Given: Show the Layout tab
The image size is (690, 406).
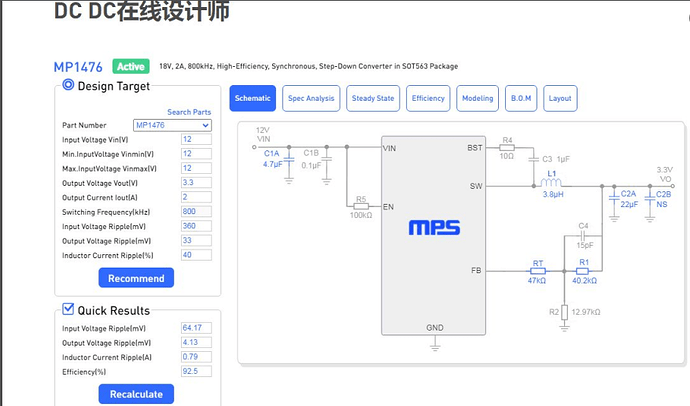Looking at the screenshot, I should [560, 98].
